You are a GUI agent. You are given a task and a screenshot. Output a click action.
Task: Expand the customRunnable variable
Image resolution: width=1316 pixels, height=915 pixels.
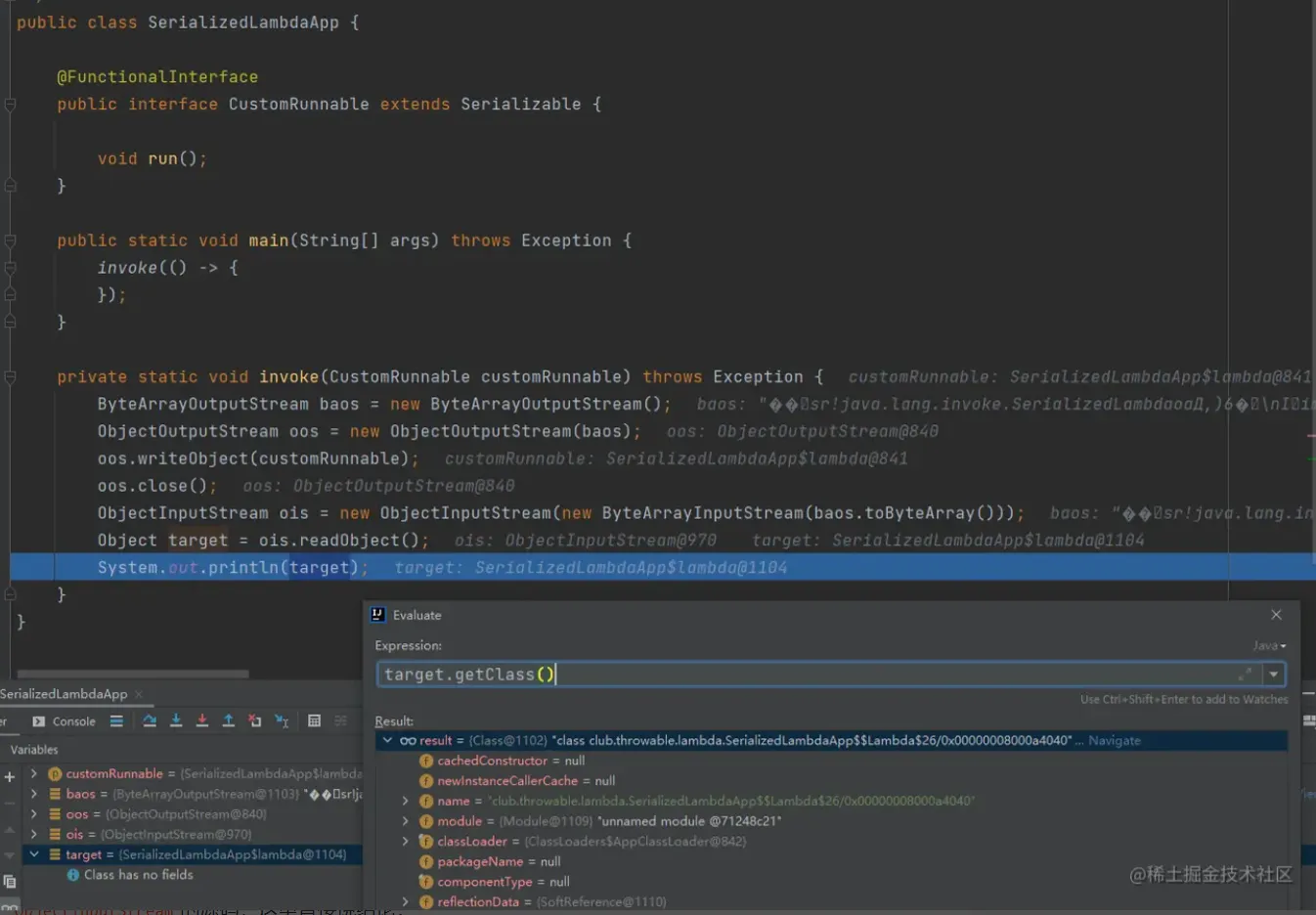[34, 773]
